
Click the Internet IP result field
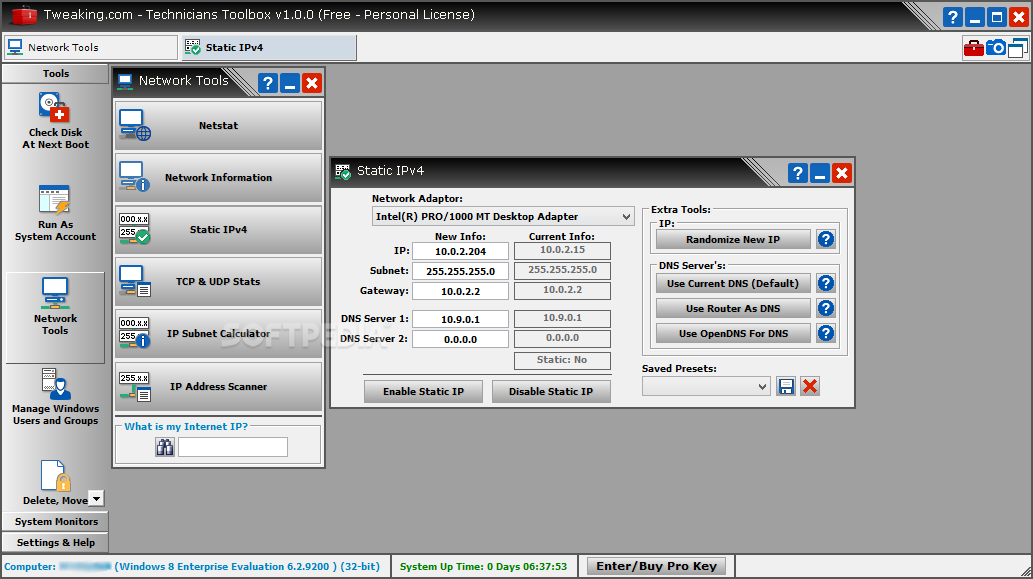pos(233,447)
